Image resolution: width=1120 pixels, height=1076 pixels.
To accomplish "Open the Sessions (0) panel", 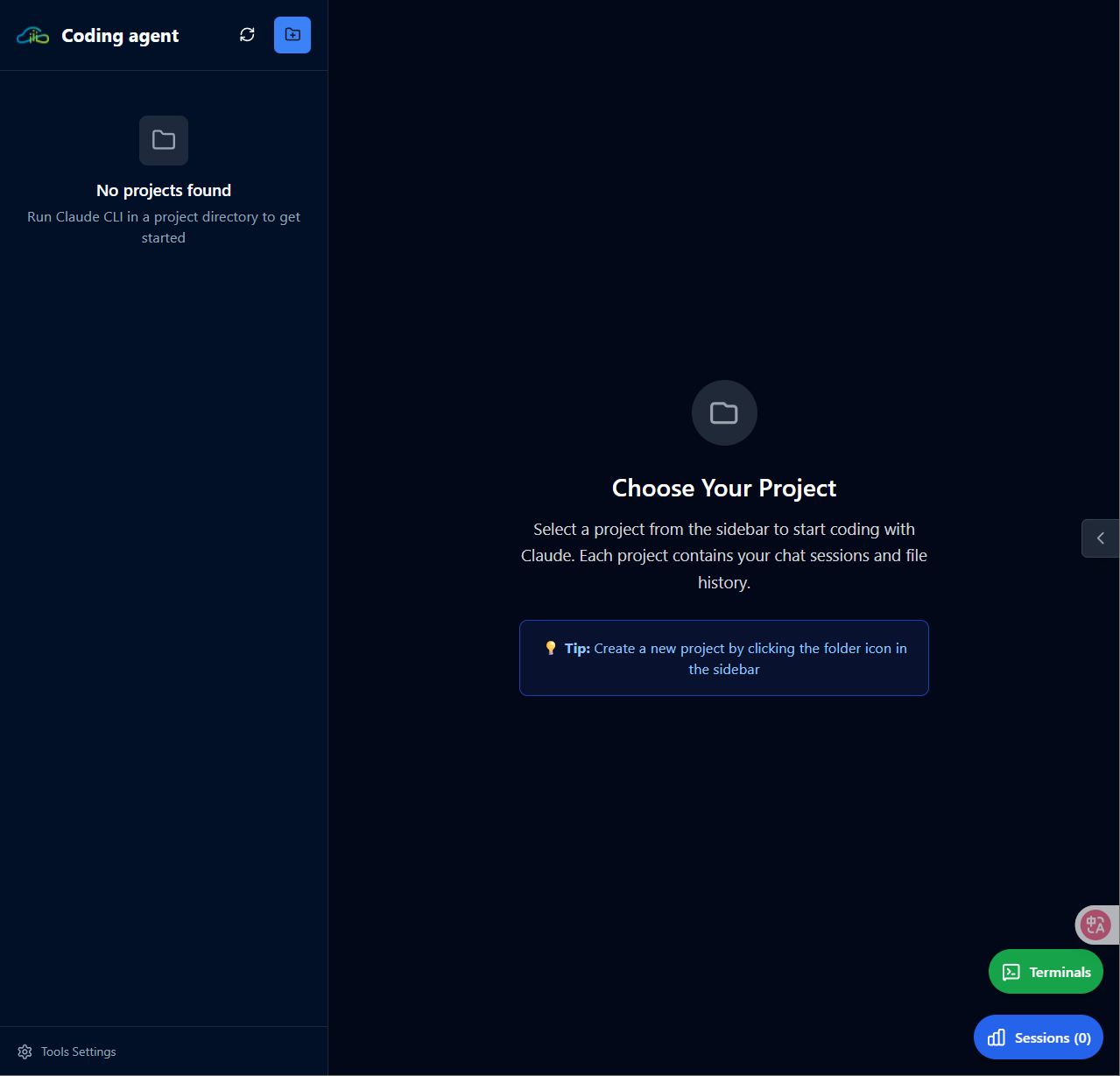I will [x=1039, y=1037].
